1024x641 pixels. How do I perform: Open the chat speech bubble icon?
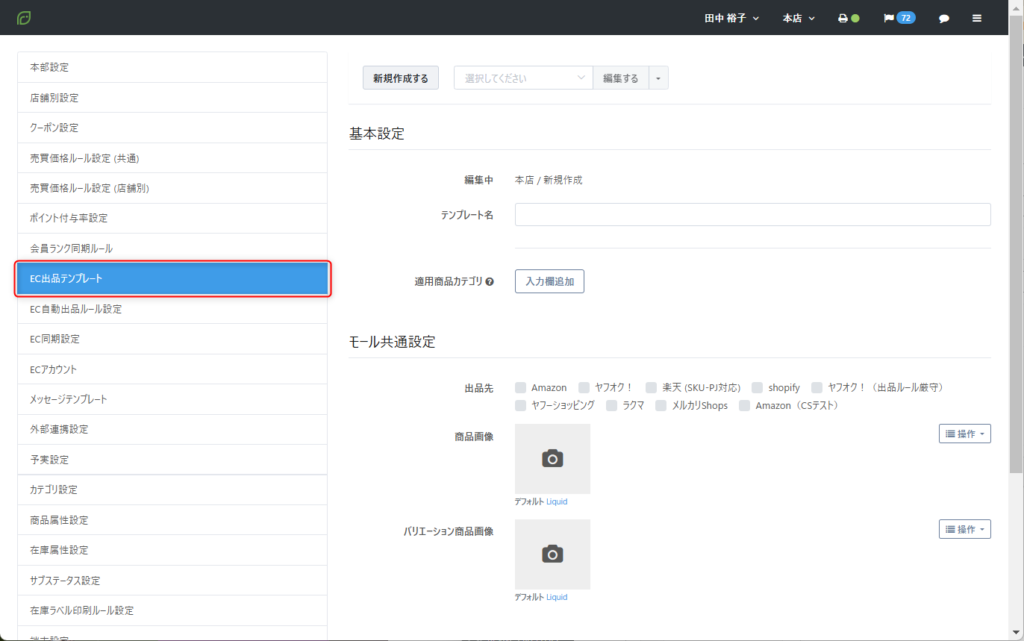[x=944, y=18]
